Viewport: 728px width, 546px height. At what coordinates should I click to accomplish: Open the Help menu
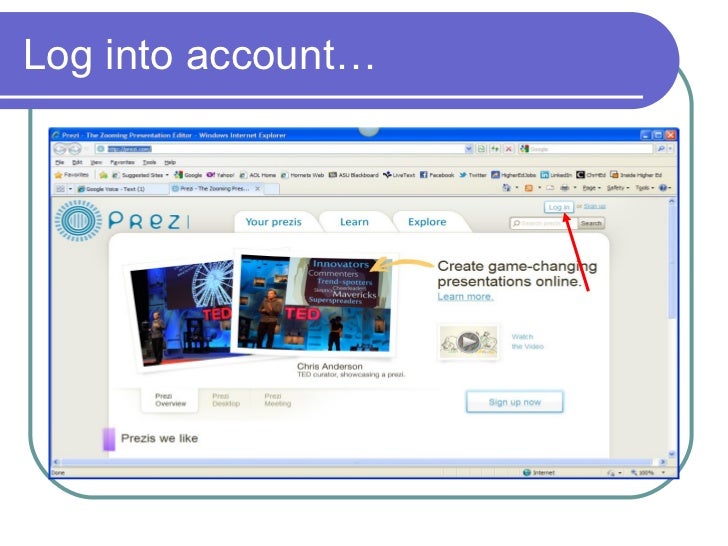tap(170, 162)
